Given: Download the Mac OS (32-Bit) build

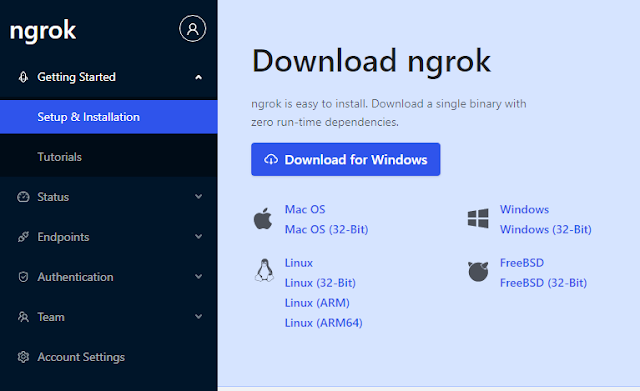Looking at the screenshot, I should [x=327, y=229].
